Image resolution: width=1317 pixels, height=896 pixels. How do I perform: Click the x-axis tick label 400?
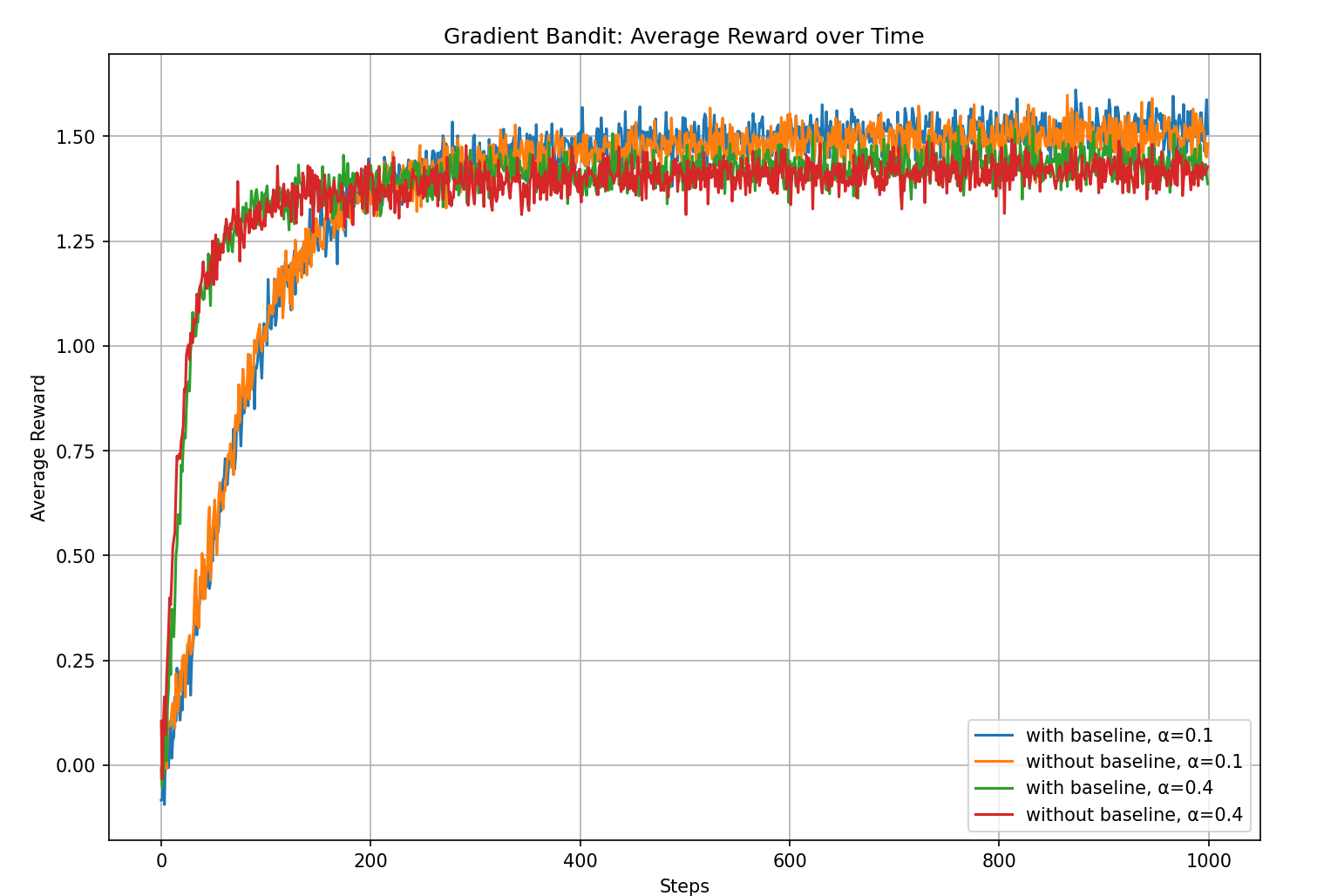[x=580, y=862]
